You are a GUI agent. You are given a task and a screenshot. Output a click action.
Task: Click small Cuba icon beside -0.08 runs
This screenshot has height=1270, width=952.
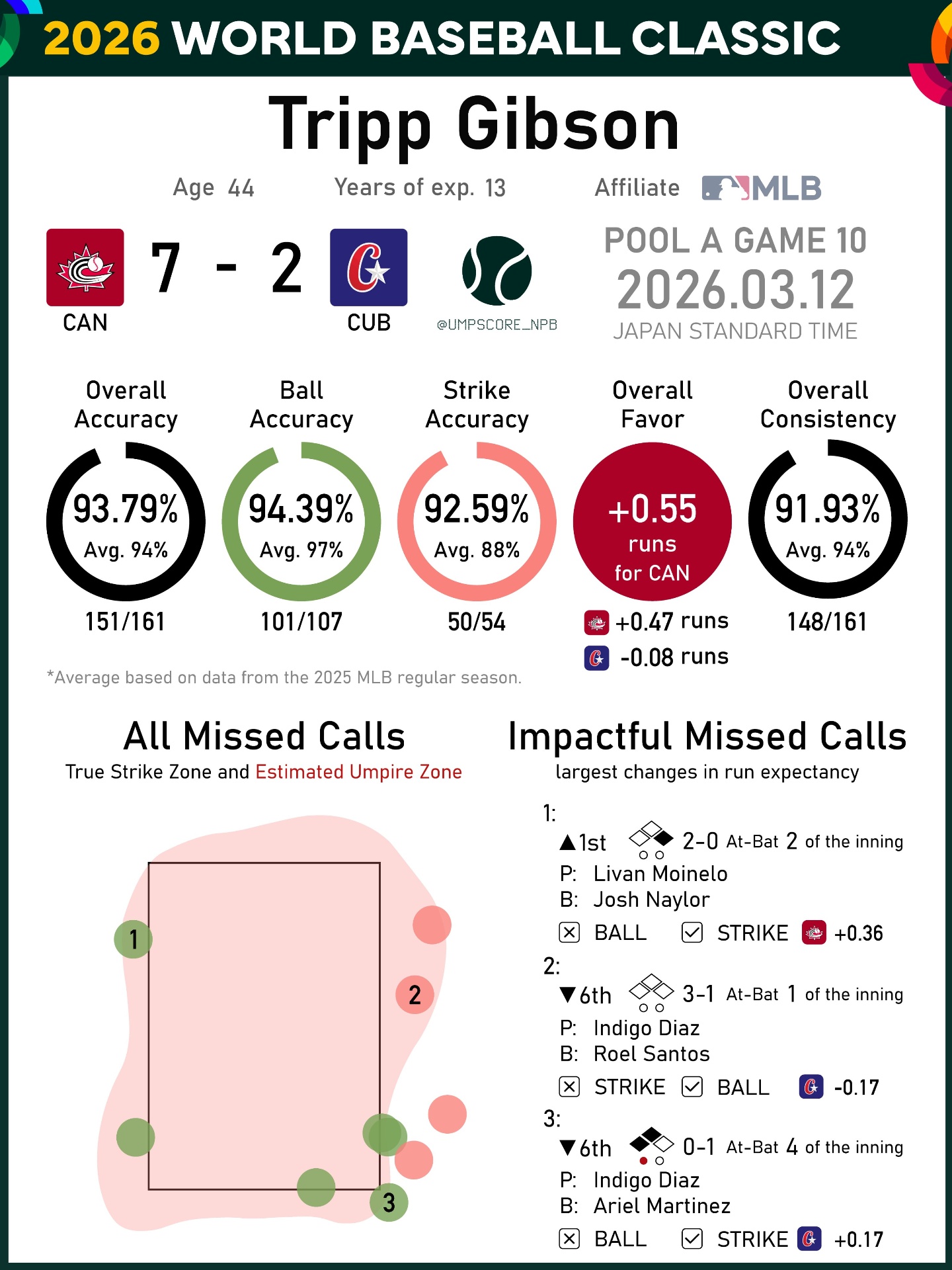(x=596, y=658)
